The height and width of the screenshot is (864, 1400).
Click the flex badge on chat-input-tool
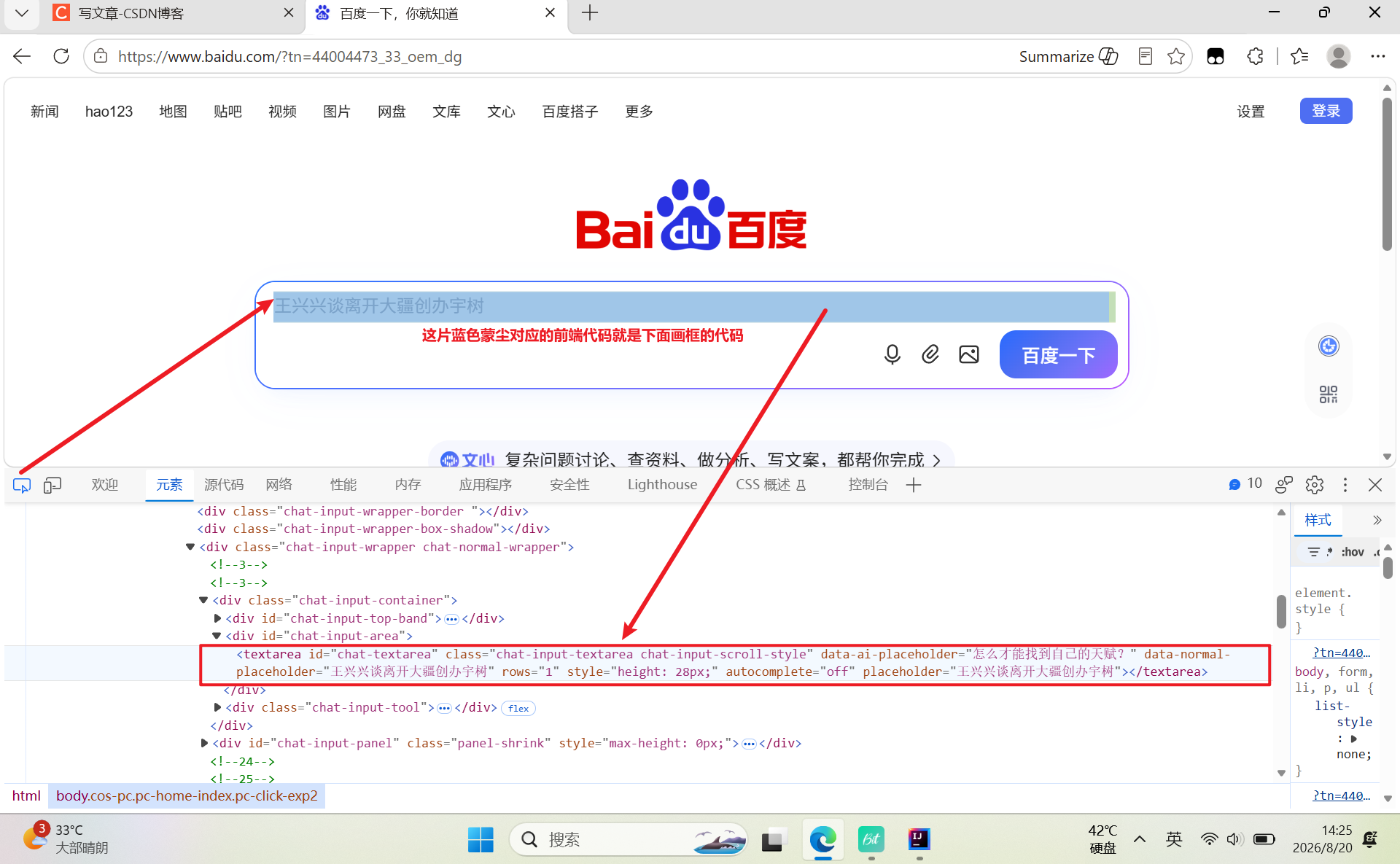(x=518, y=708)
